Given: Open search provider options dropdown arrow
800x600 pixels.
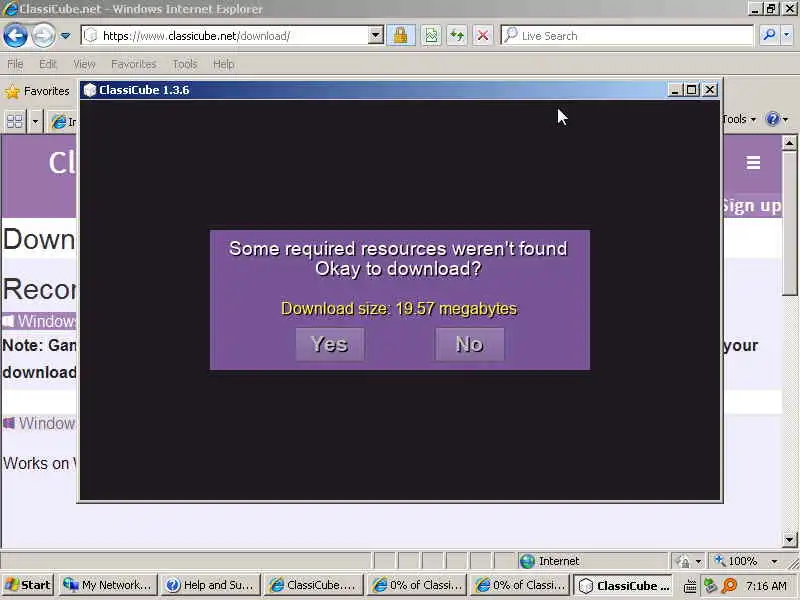Looking at the screenshot, I should 787,35.
